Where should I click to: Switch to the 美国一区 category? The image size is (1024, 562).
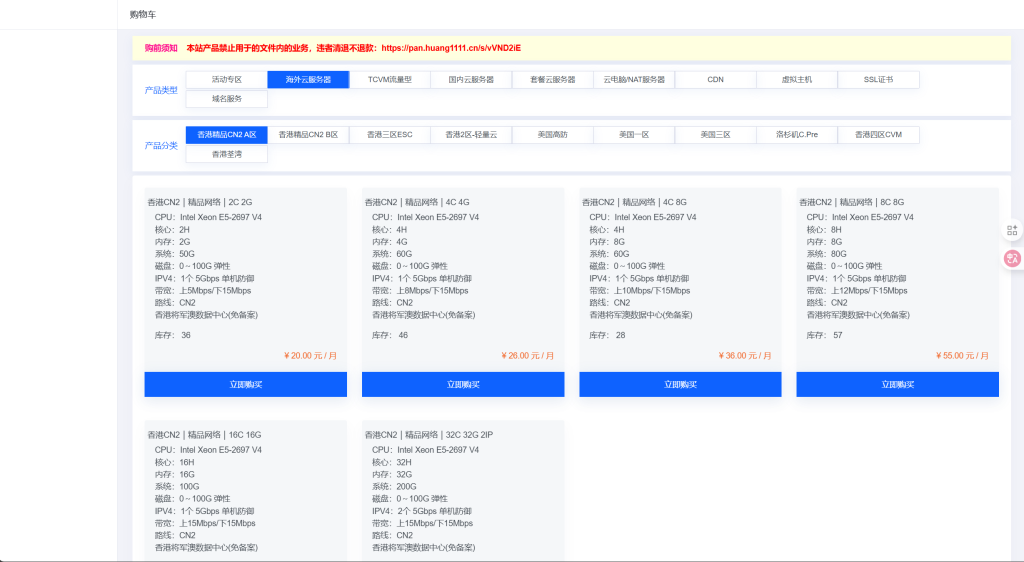tap(634, 134)
